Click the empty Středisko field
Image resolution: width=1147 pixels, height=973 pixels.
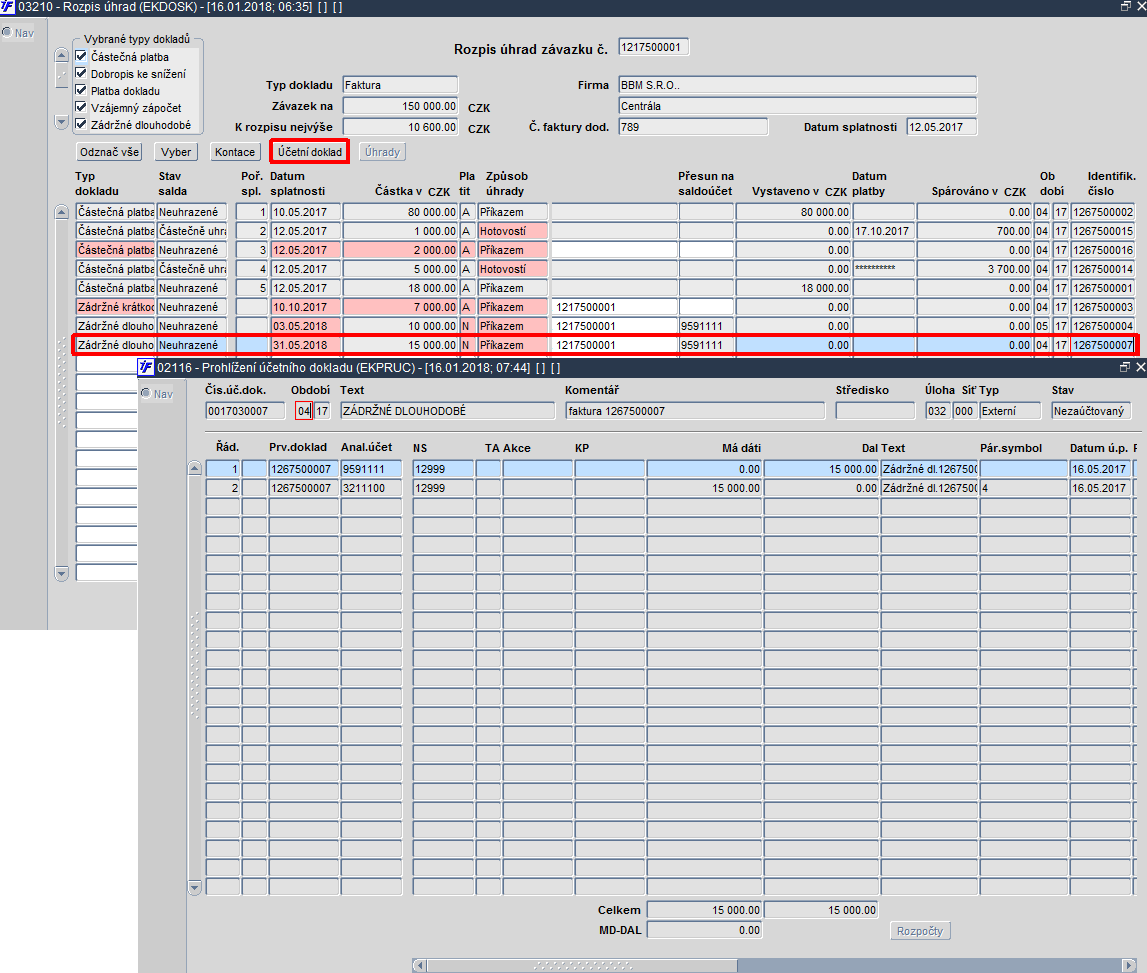(875, 411)
